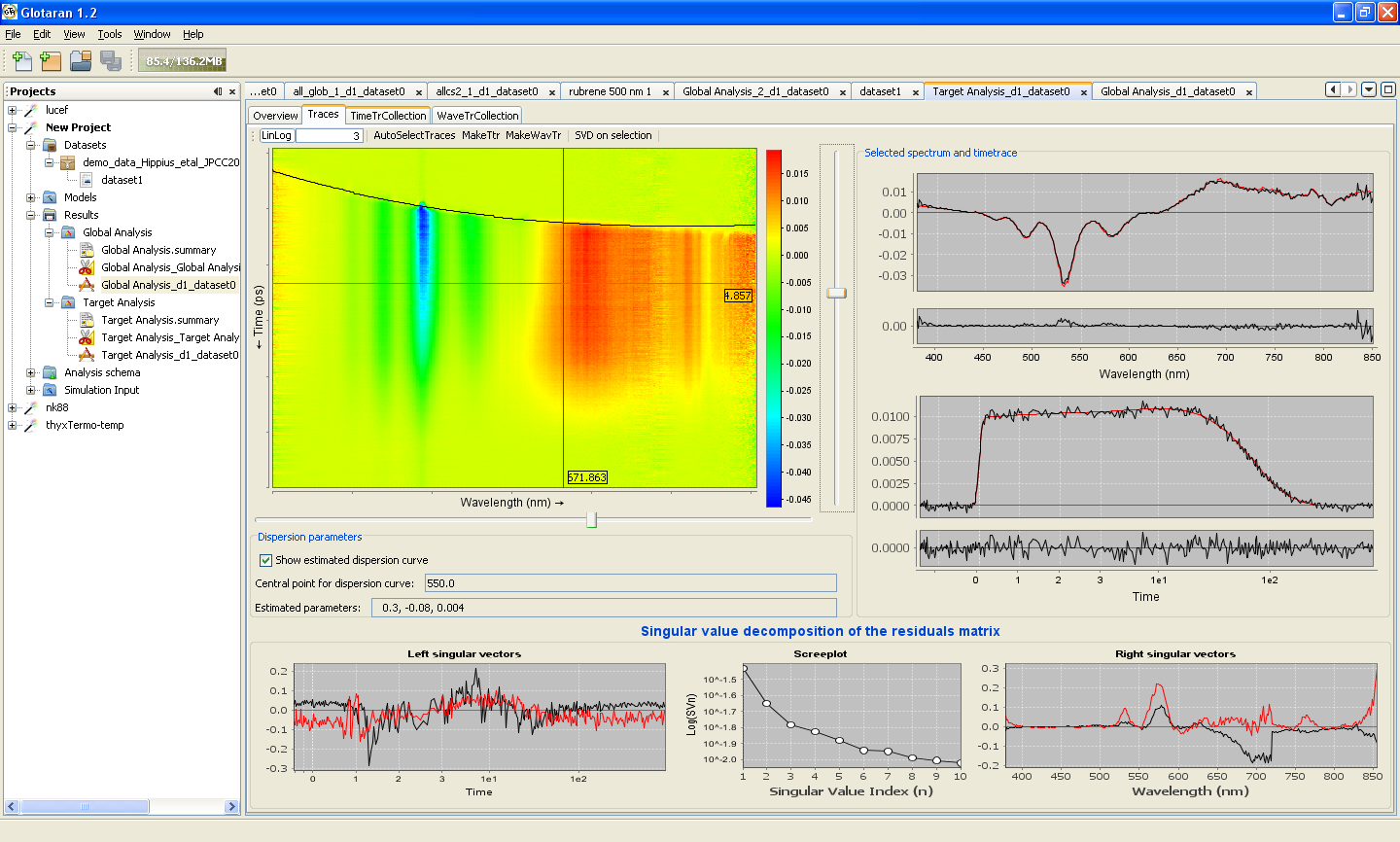
Task: Collapse the Global Analysis results node
Action: click(50, 232)
